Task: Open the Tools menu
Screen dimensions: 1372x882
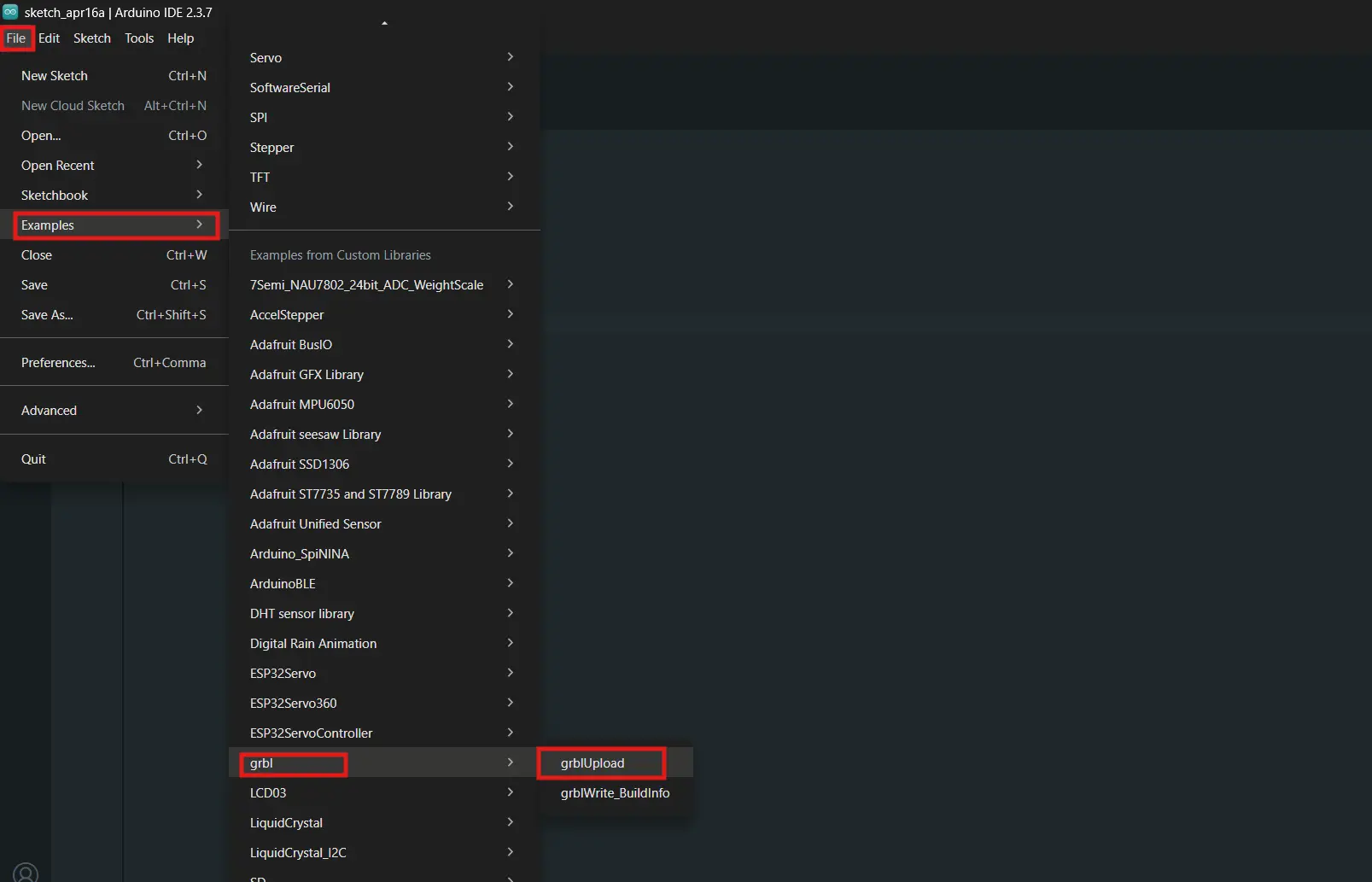Action: (x=139, y=38)
